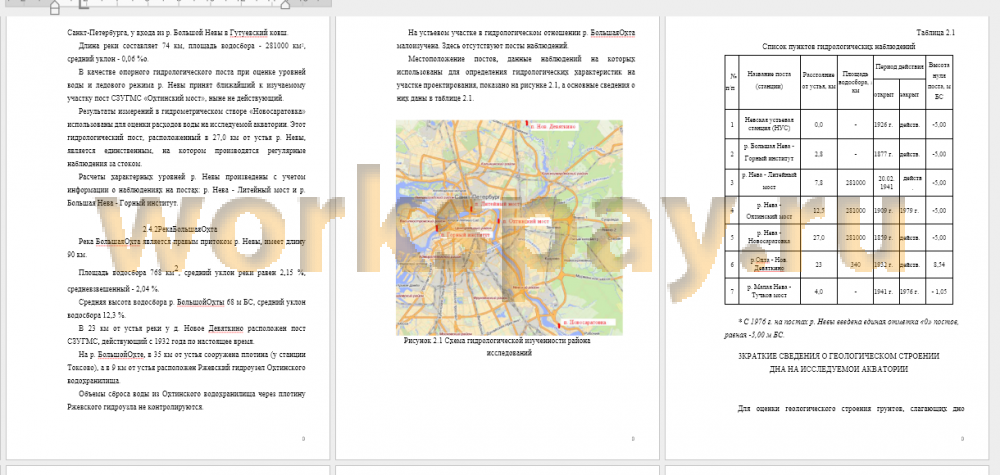Click map label 'п. Охтинский мост'
This screenshot has width=1000, height=475.
[528, 221]
